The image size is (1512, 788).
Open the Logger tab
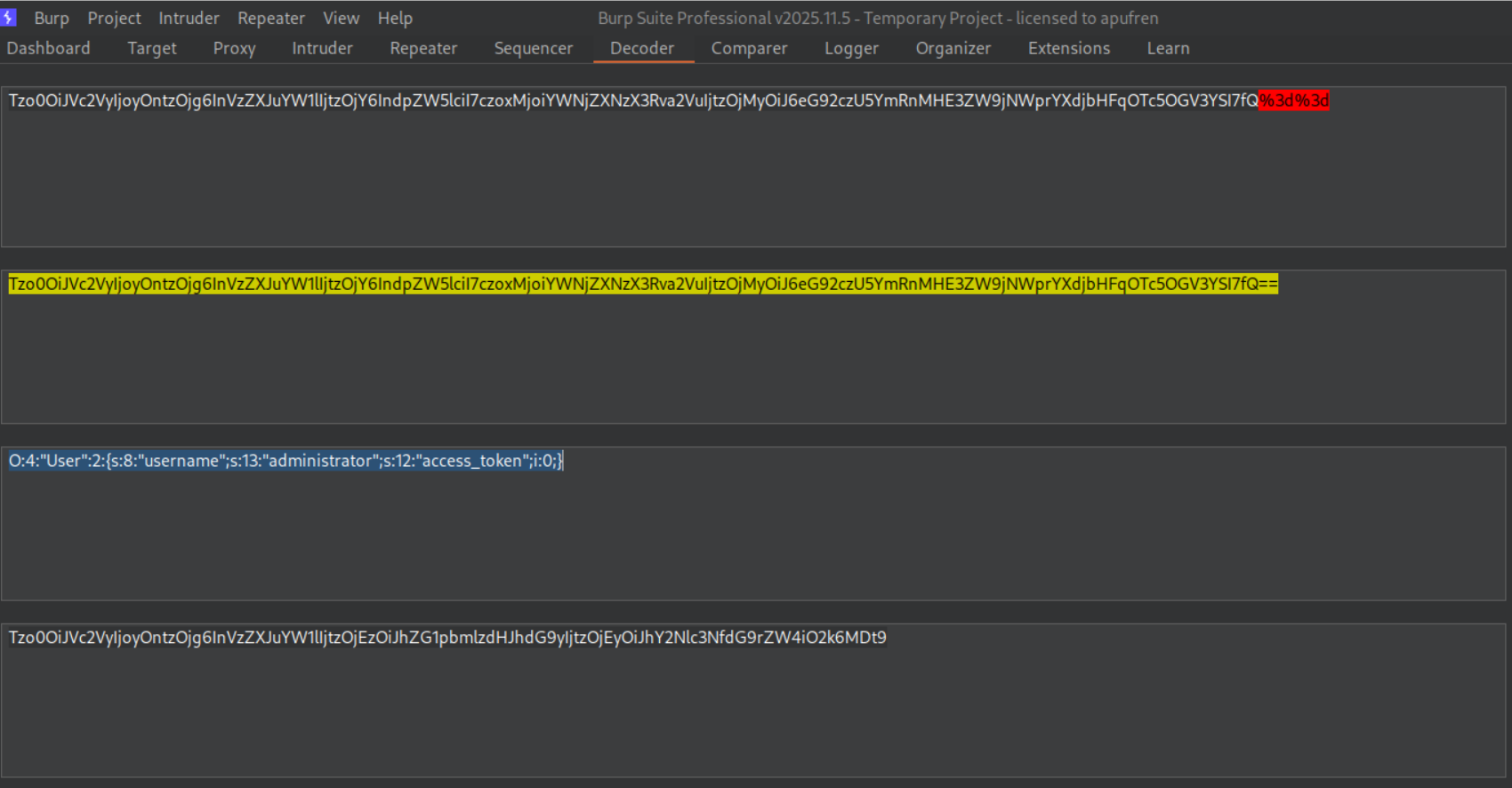(x=851, y=48)
